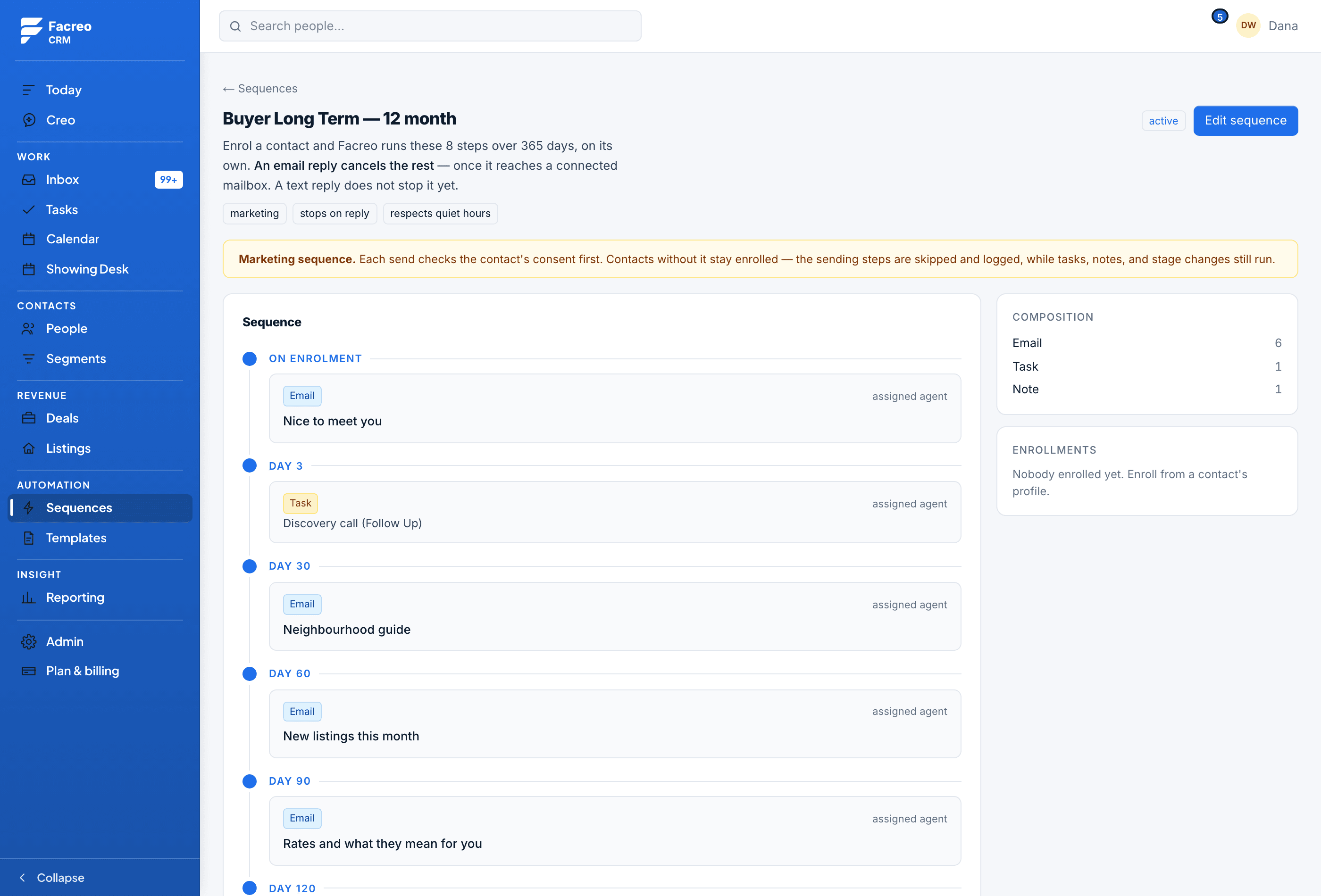Click the Reporting bar chart icon

28,597
